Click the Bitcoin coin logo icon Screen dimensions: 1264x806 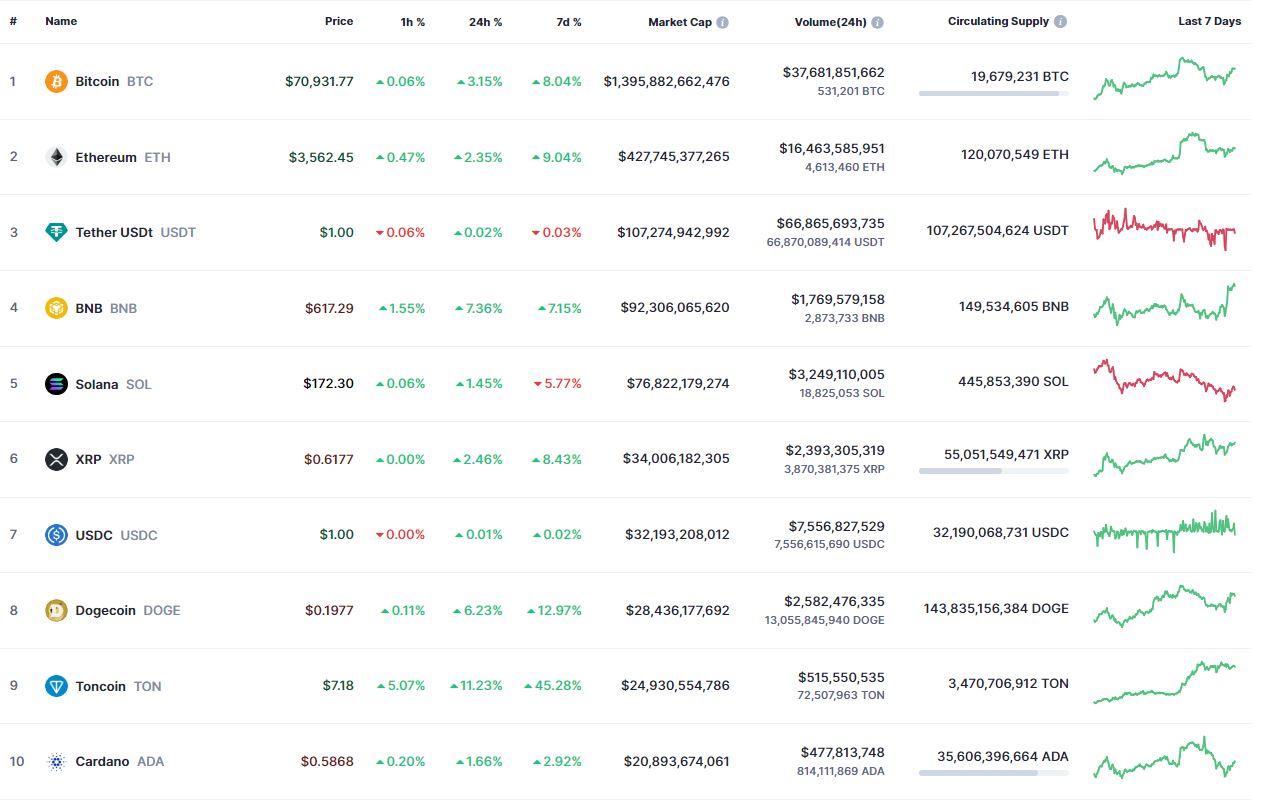[57, 81]
